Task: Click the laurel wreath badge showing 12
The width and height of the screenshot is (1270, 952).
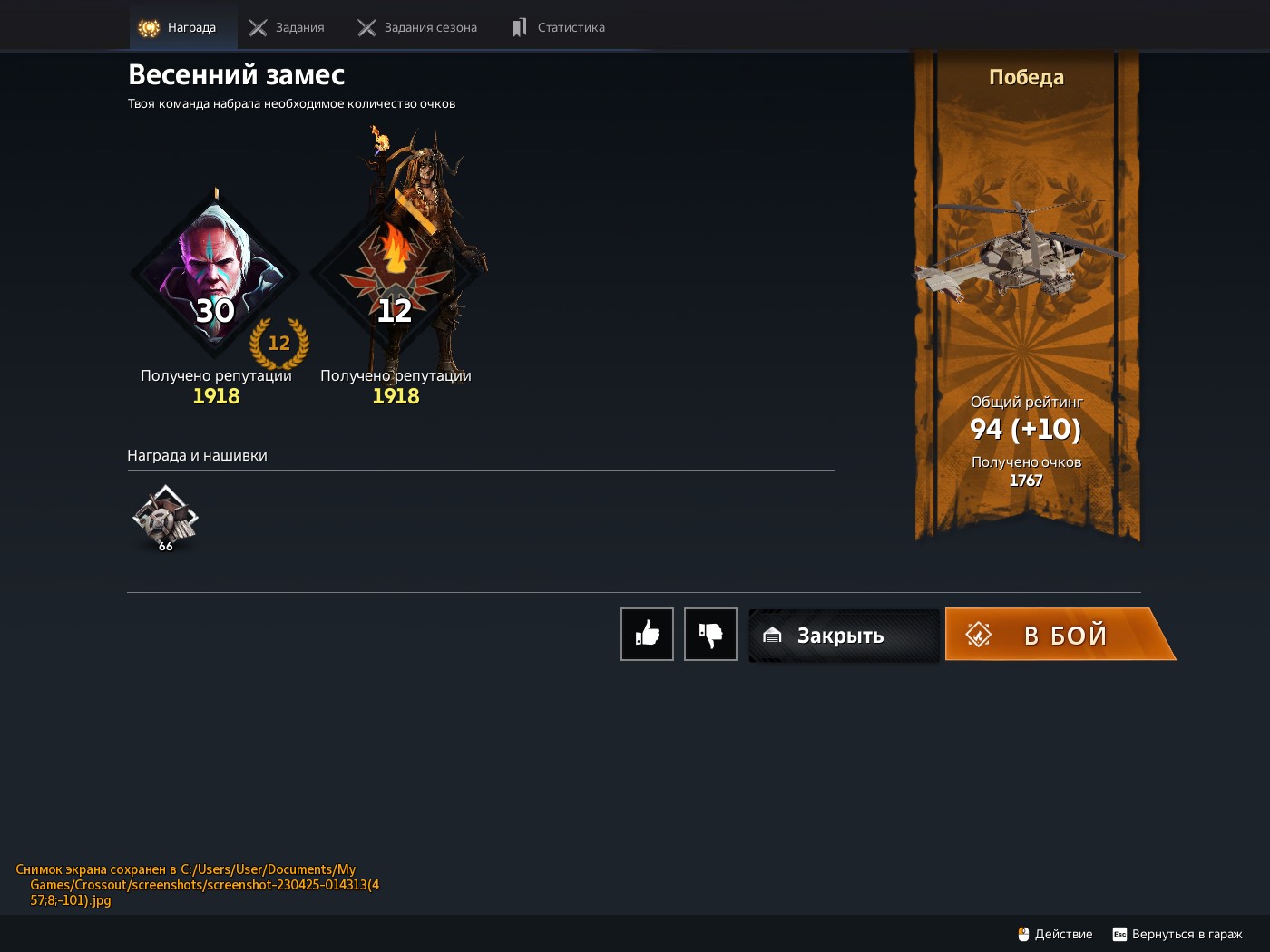Action: (x=279, y=343)
